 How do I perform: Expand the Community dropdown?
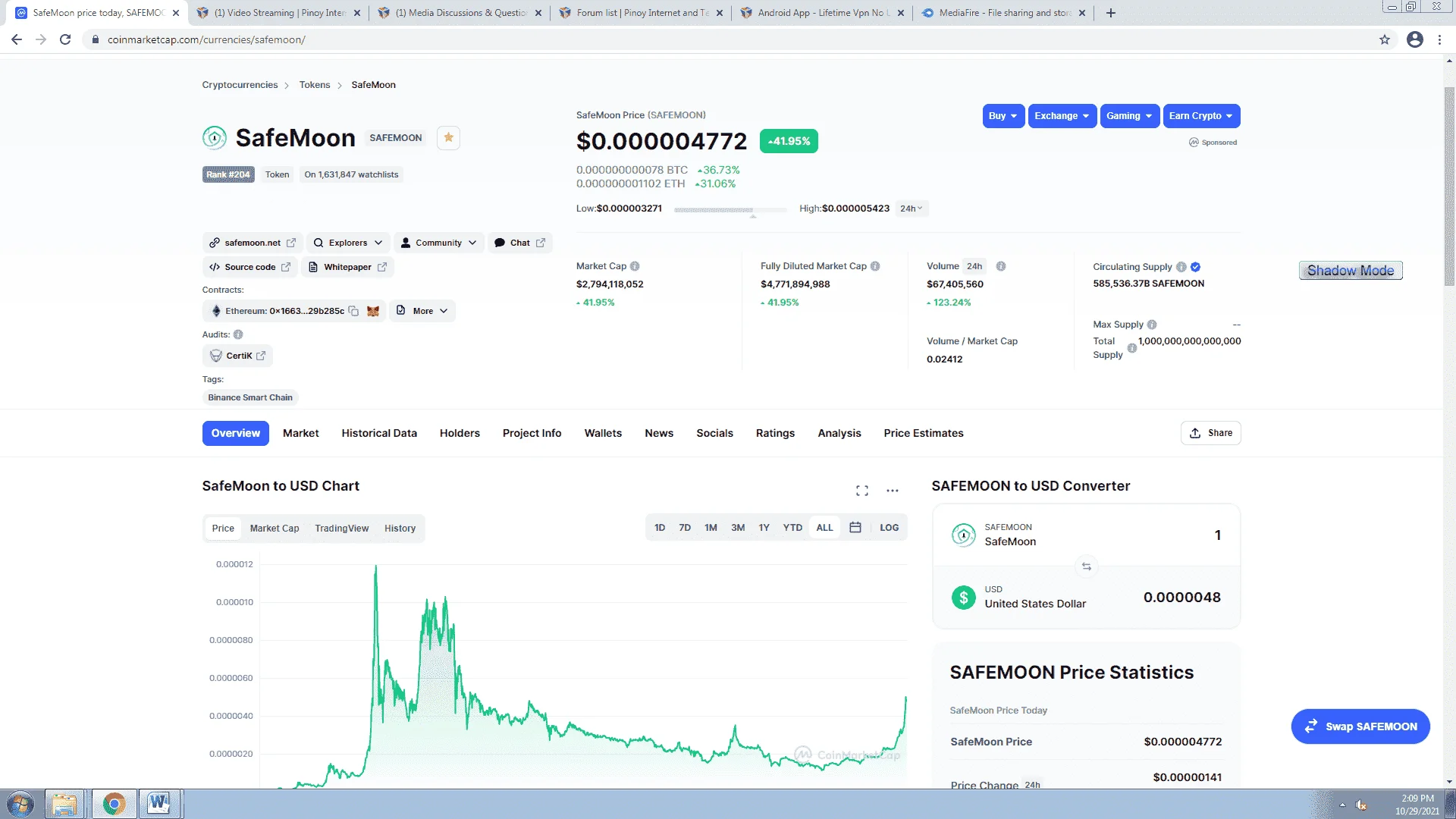438,243
